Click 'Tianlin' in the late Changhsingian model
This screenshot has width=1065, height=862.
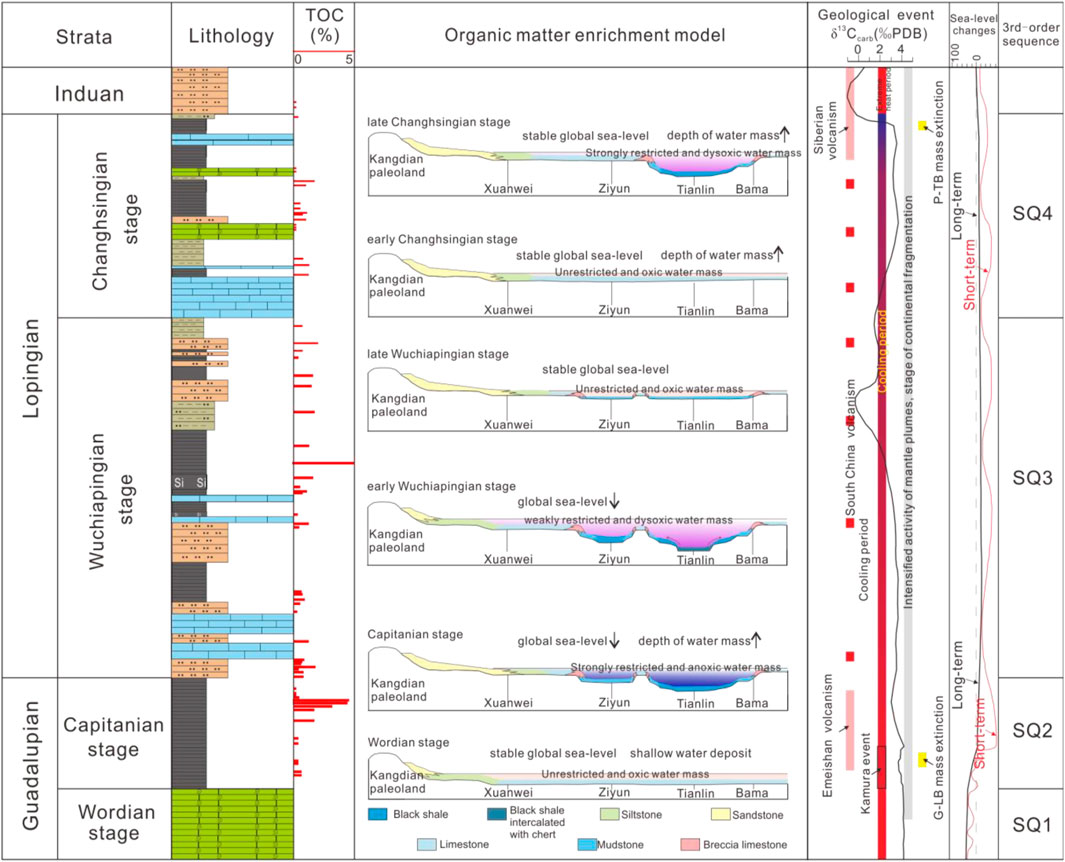click(x=696, y=190)
